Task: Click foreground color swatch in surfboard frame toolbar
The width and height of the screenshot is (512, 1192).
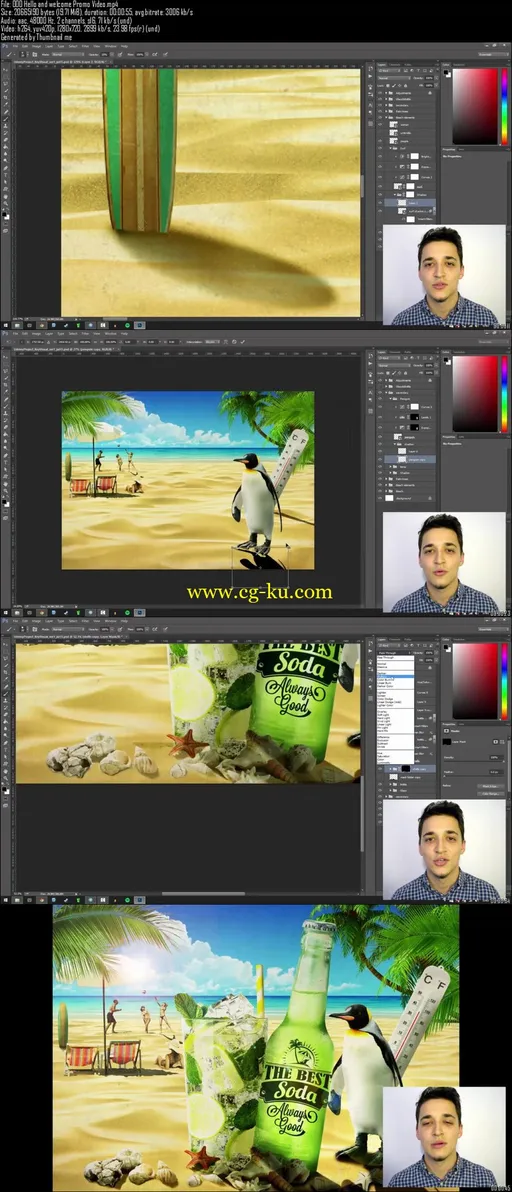Action: point(4,214)
